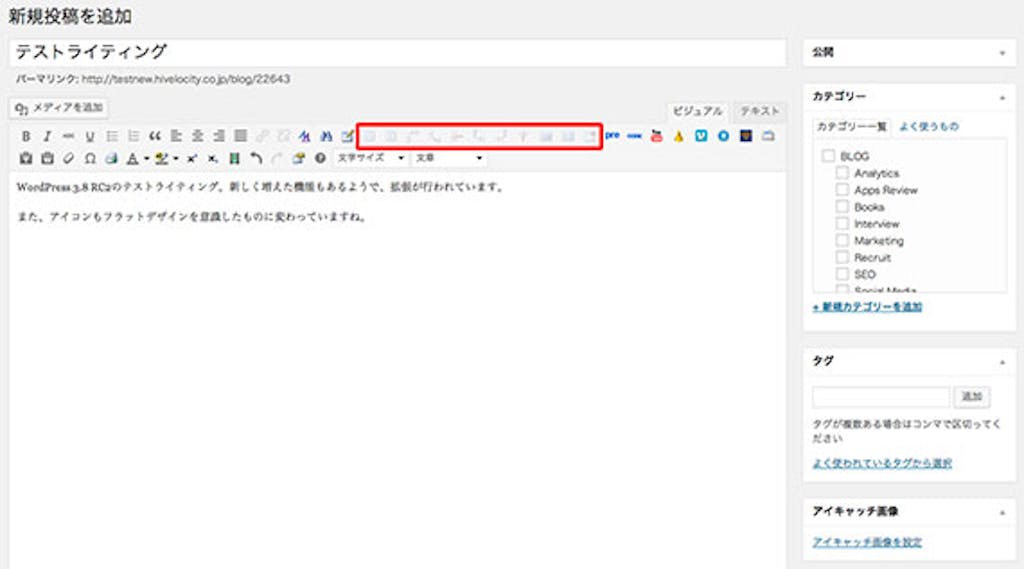Toggle bold formatting in the editor toolbar
1024x569 pixels.
[x=25, y=136]
